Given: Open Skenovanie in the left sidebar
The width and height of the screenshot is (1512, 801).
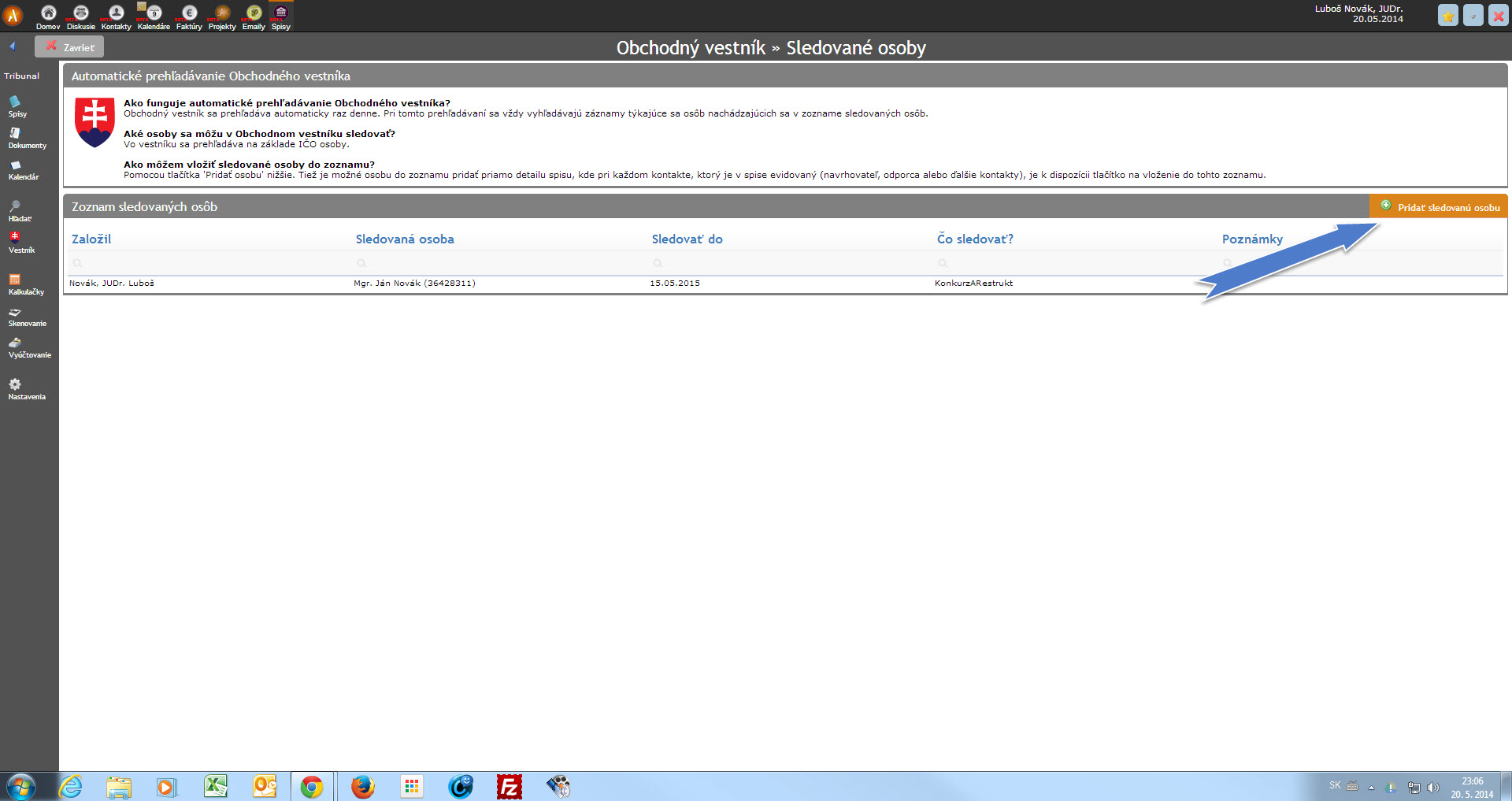Looking at the screenshot, I should pyautogui.click(x=27, y=317).
